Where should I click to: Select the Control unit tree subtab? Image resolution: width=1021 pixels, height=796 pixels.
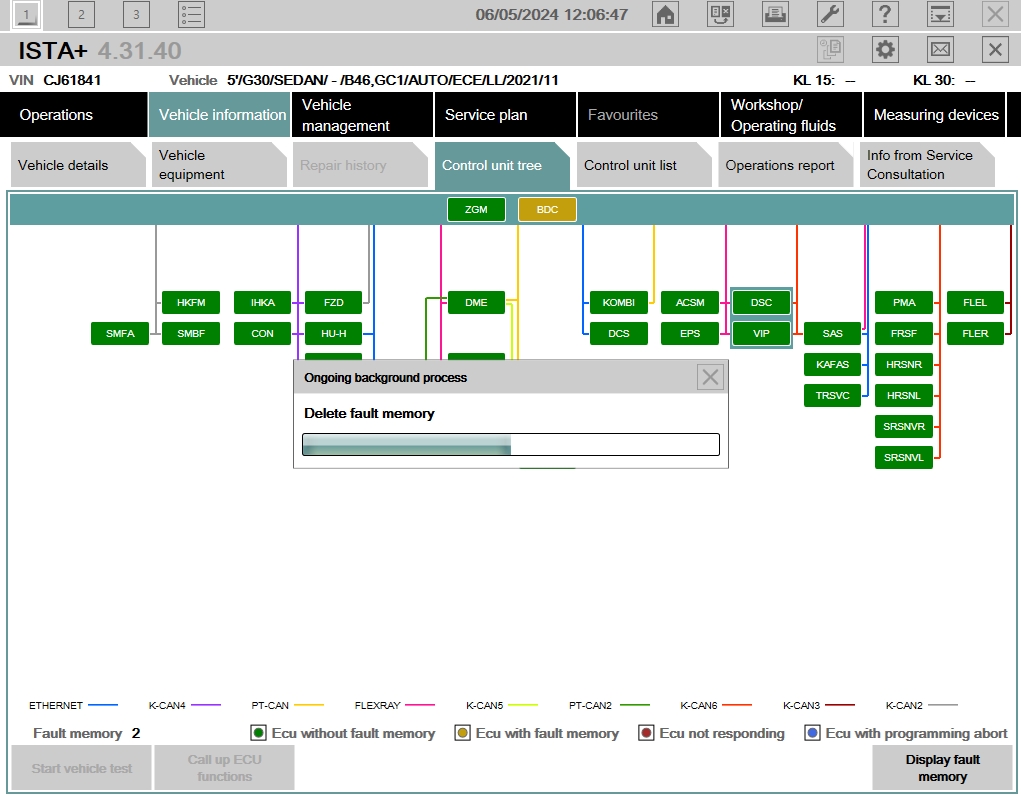pyautogui.click(x=502, y=165)
